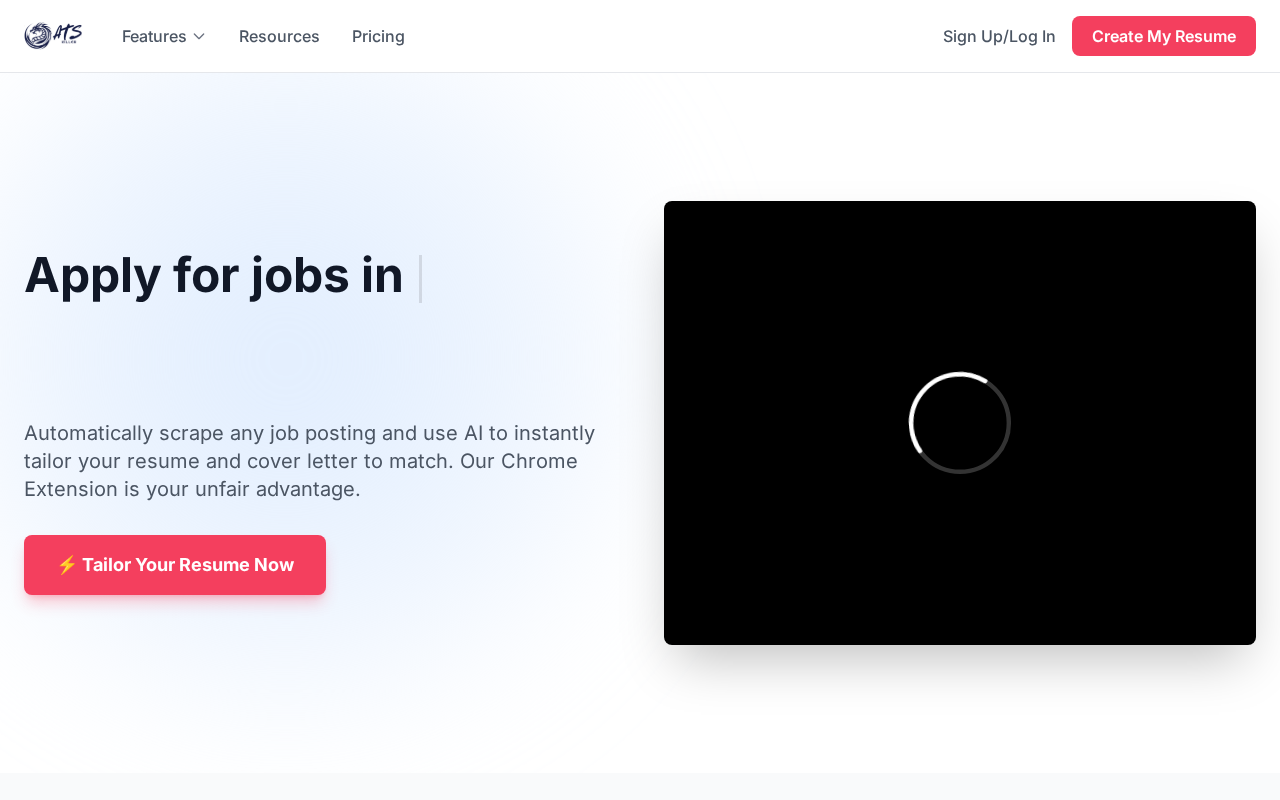
Task: Expand the Features dropdown menu
Action: pyautogui.click(x=164, y=36)
